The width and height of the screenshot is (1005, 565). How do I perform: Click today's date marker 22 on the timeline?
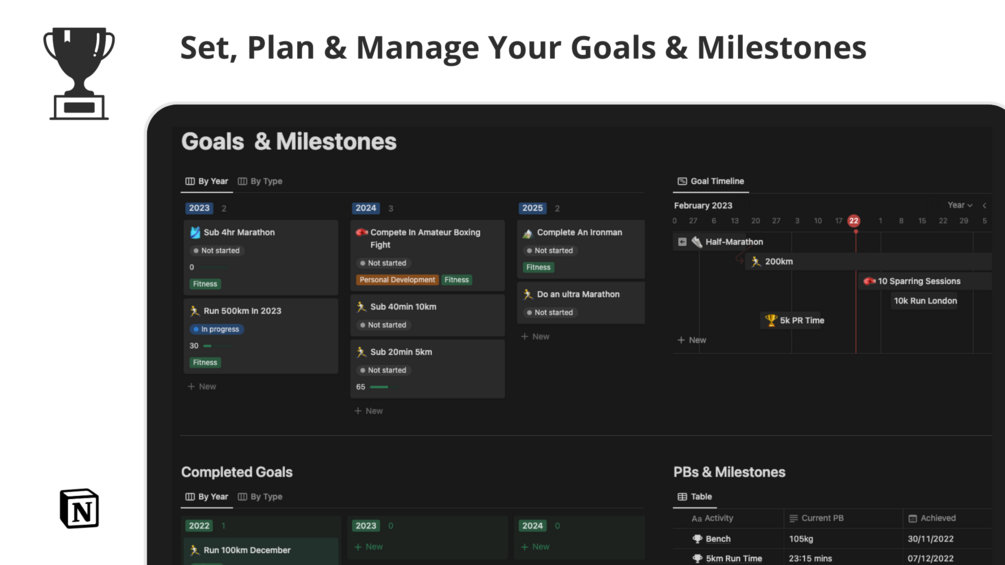point(854,221)
